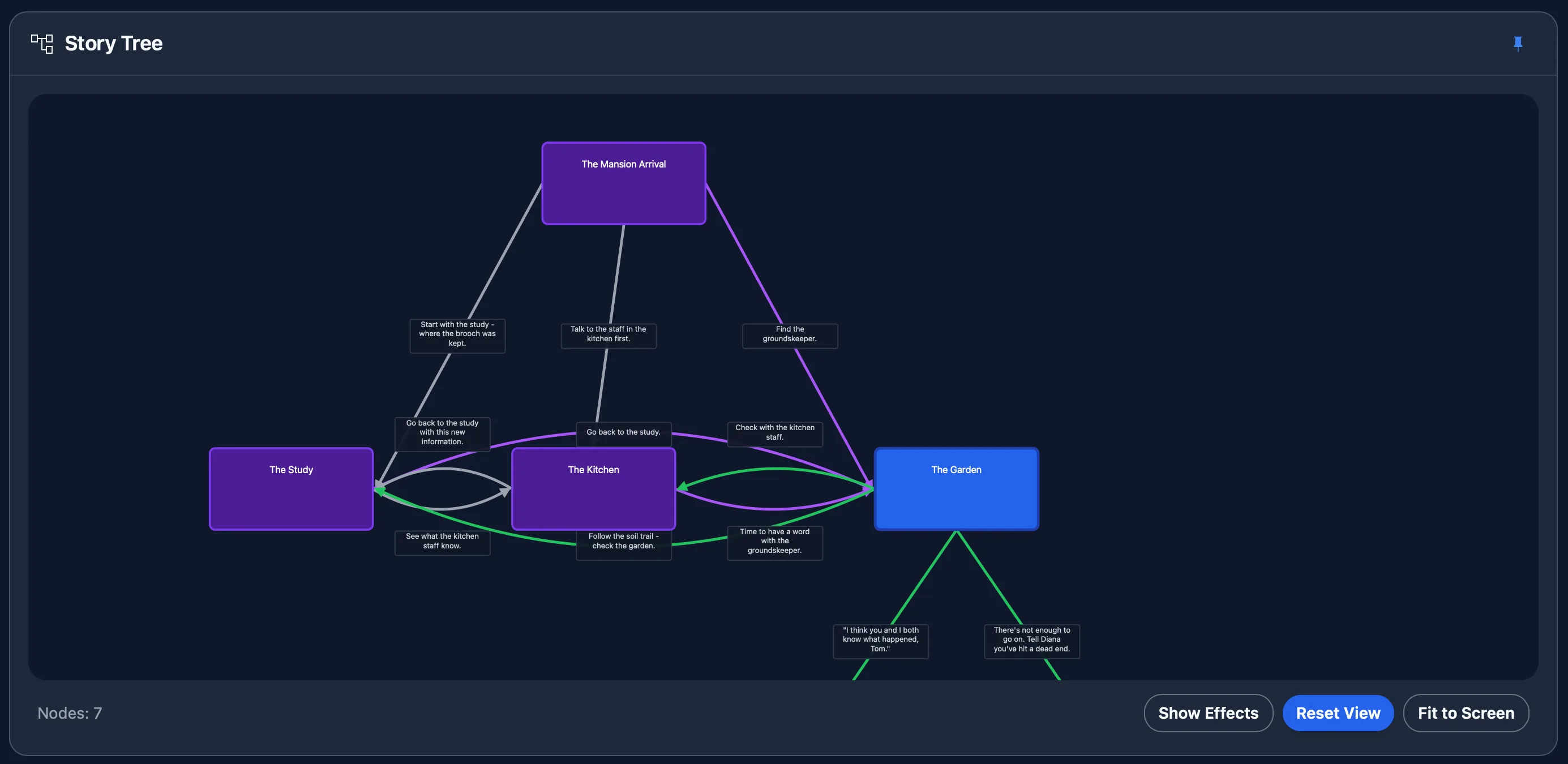Select The Kitchen node
The height and width of the screenshot is (764, 1568).
593,489
